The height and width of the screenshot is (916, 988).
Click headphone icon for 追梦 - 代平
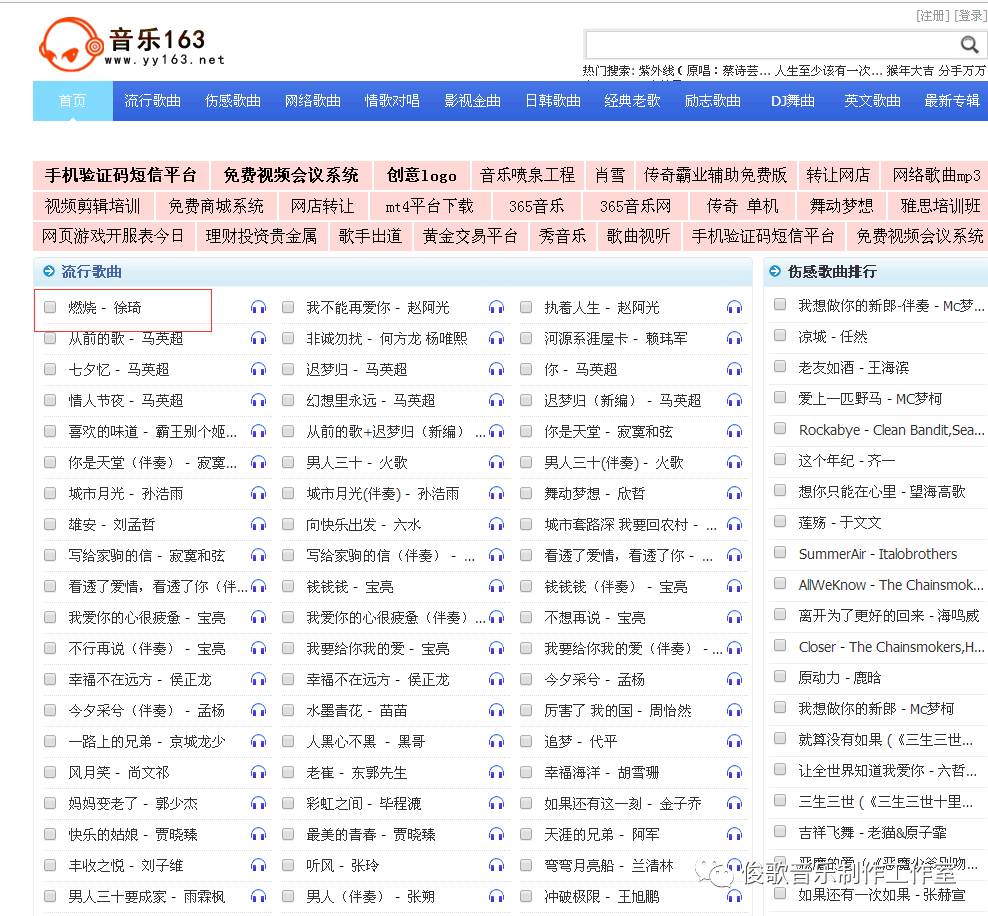(735, 741)
